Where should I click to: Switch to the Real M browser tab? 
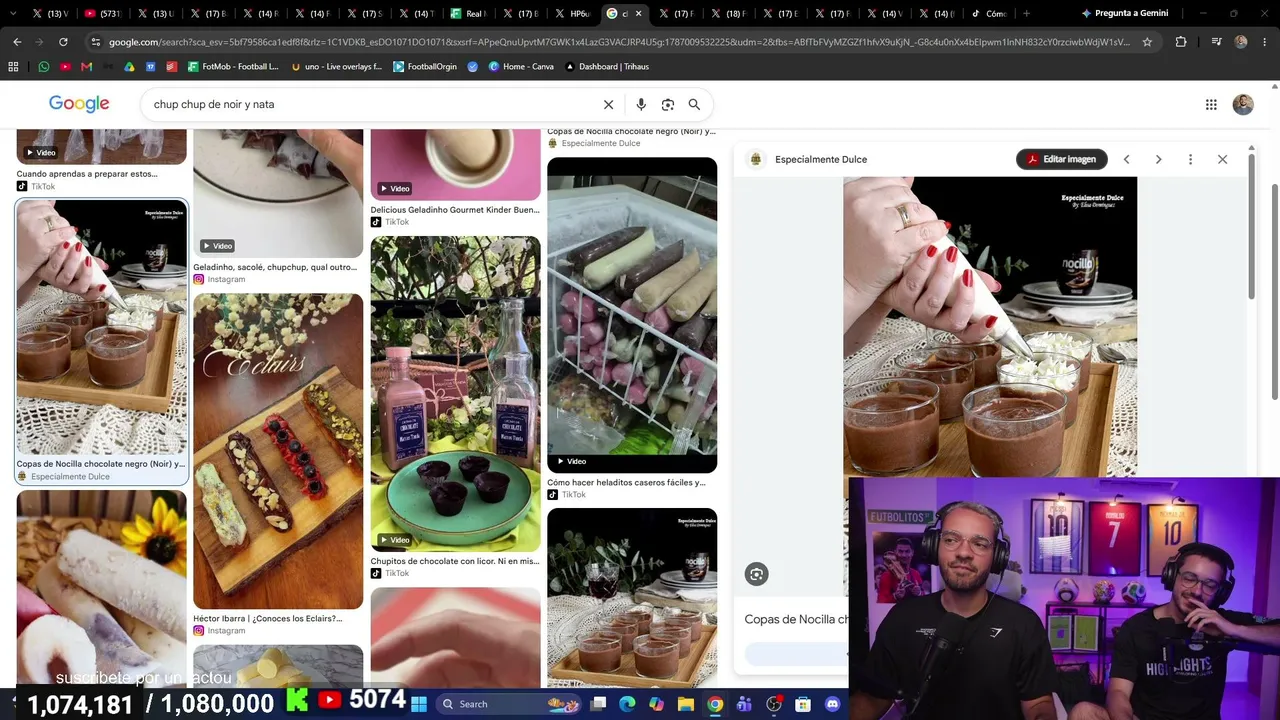coord(470,14)
